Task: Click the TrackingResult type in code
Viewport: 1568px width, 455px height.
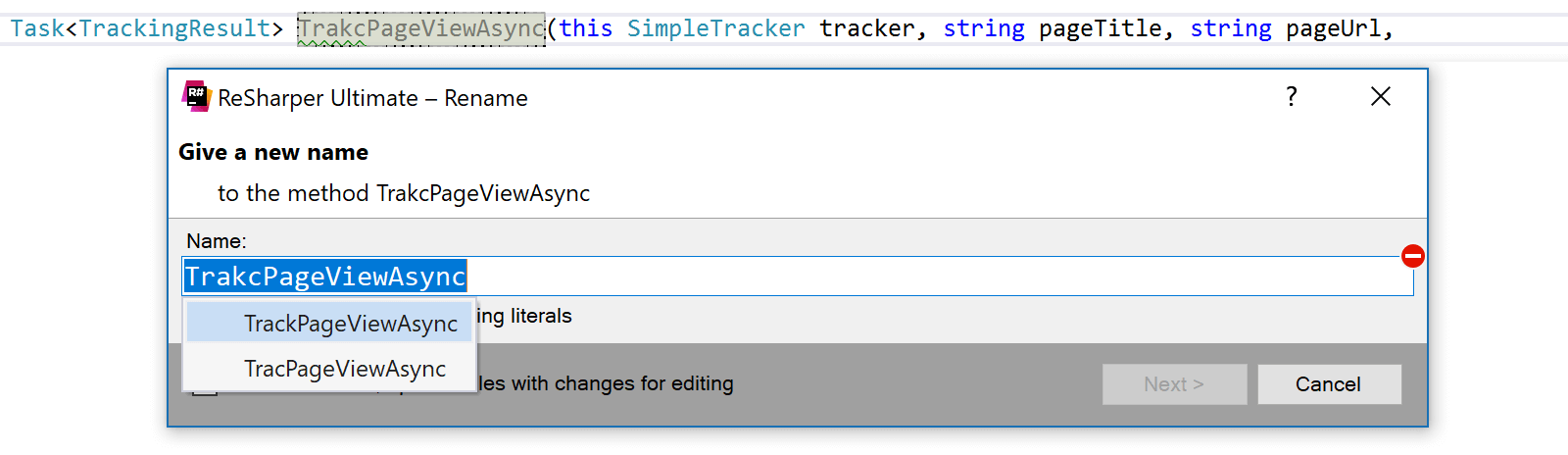Action: (x=174, y=29)
